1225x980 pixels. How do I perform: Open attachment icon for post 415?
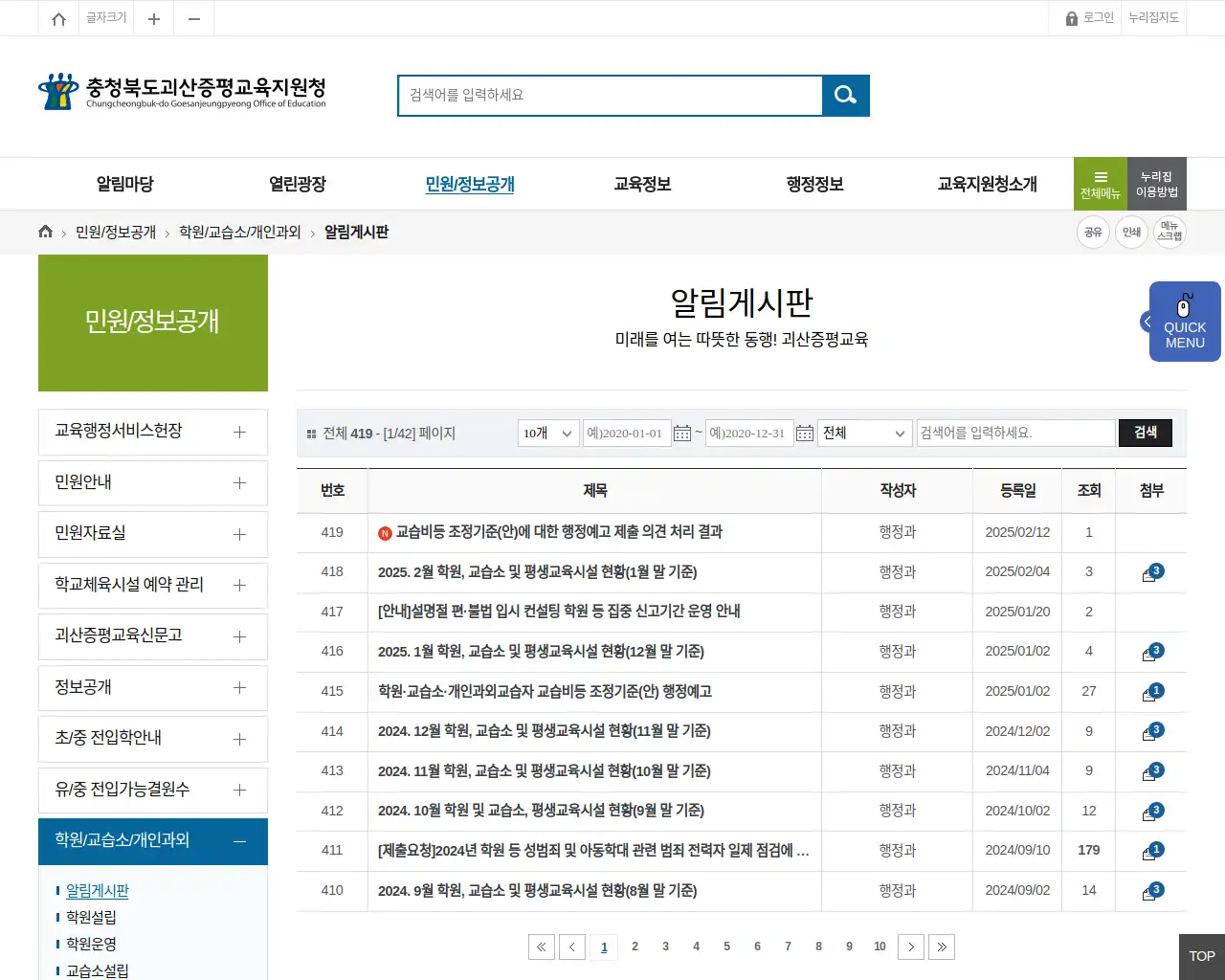[x=1151, y=692]
